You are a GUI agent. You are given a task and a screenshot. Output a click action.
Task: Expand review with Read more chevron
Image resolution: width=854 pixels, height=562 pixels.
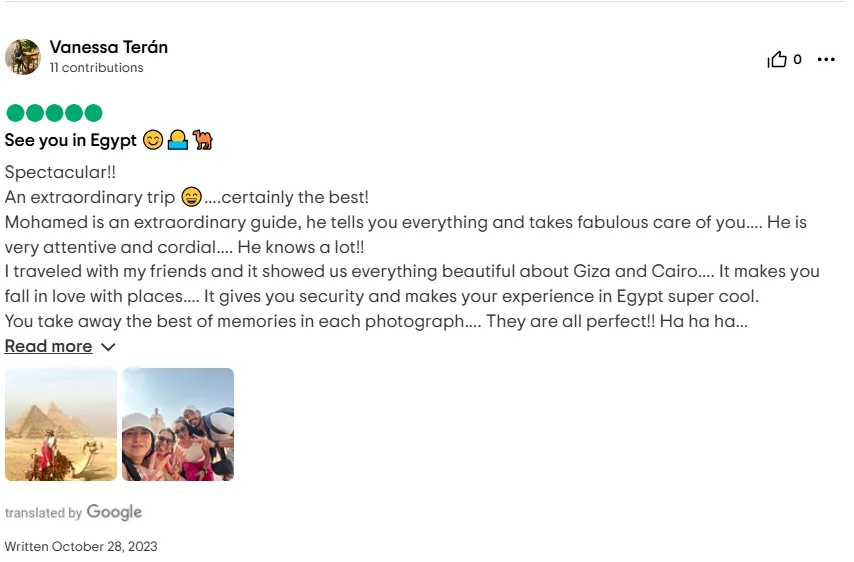click(x=108, y=347)
